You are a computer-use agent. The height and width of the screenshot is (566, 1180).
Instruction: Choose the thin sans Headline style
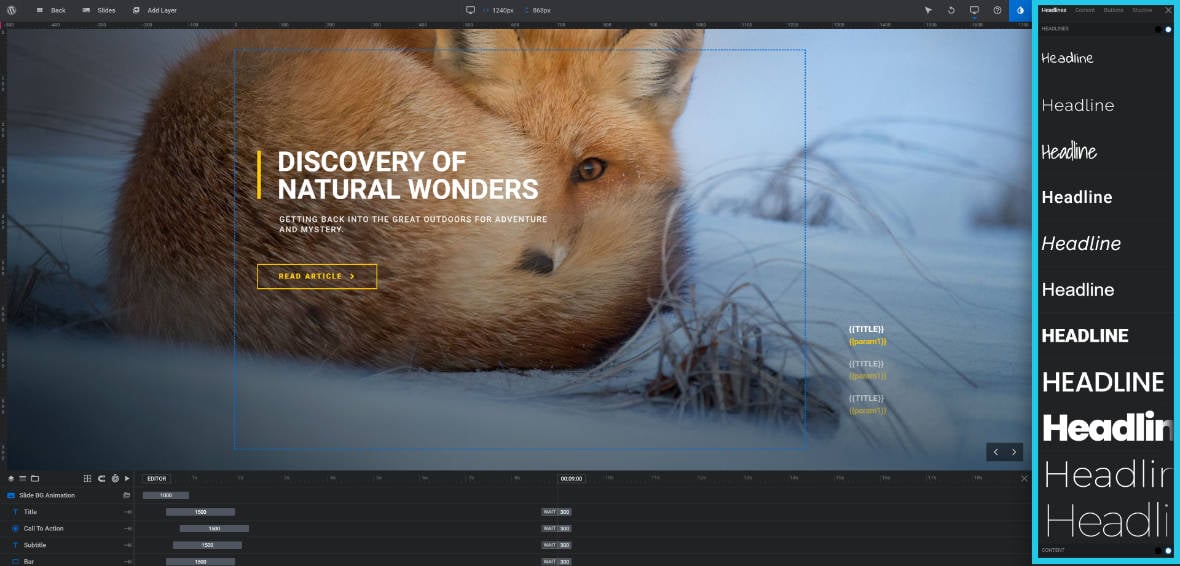coord(1078,105)
